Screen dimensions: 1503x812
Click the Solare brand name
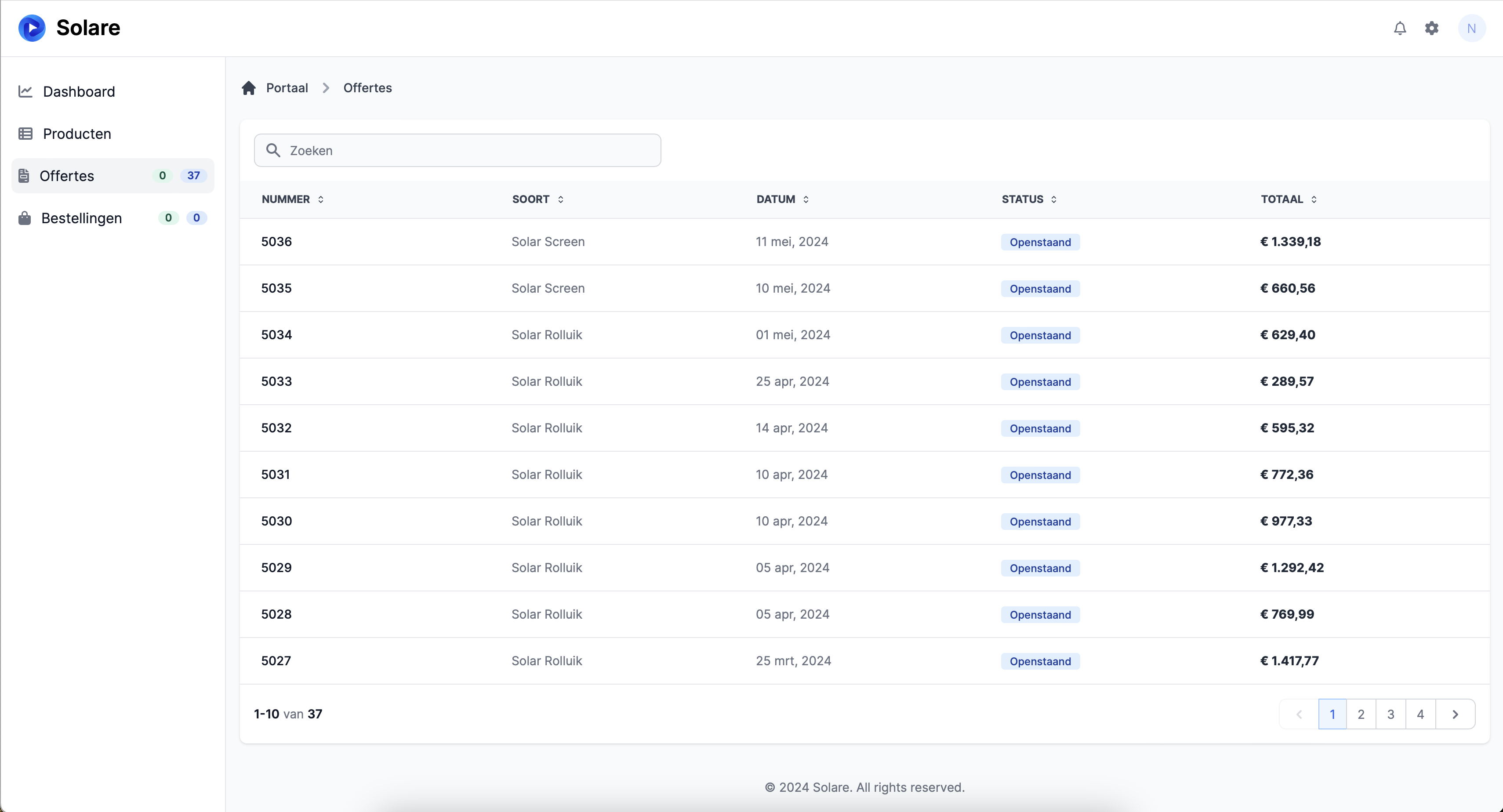coord(88,28)
